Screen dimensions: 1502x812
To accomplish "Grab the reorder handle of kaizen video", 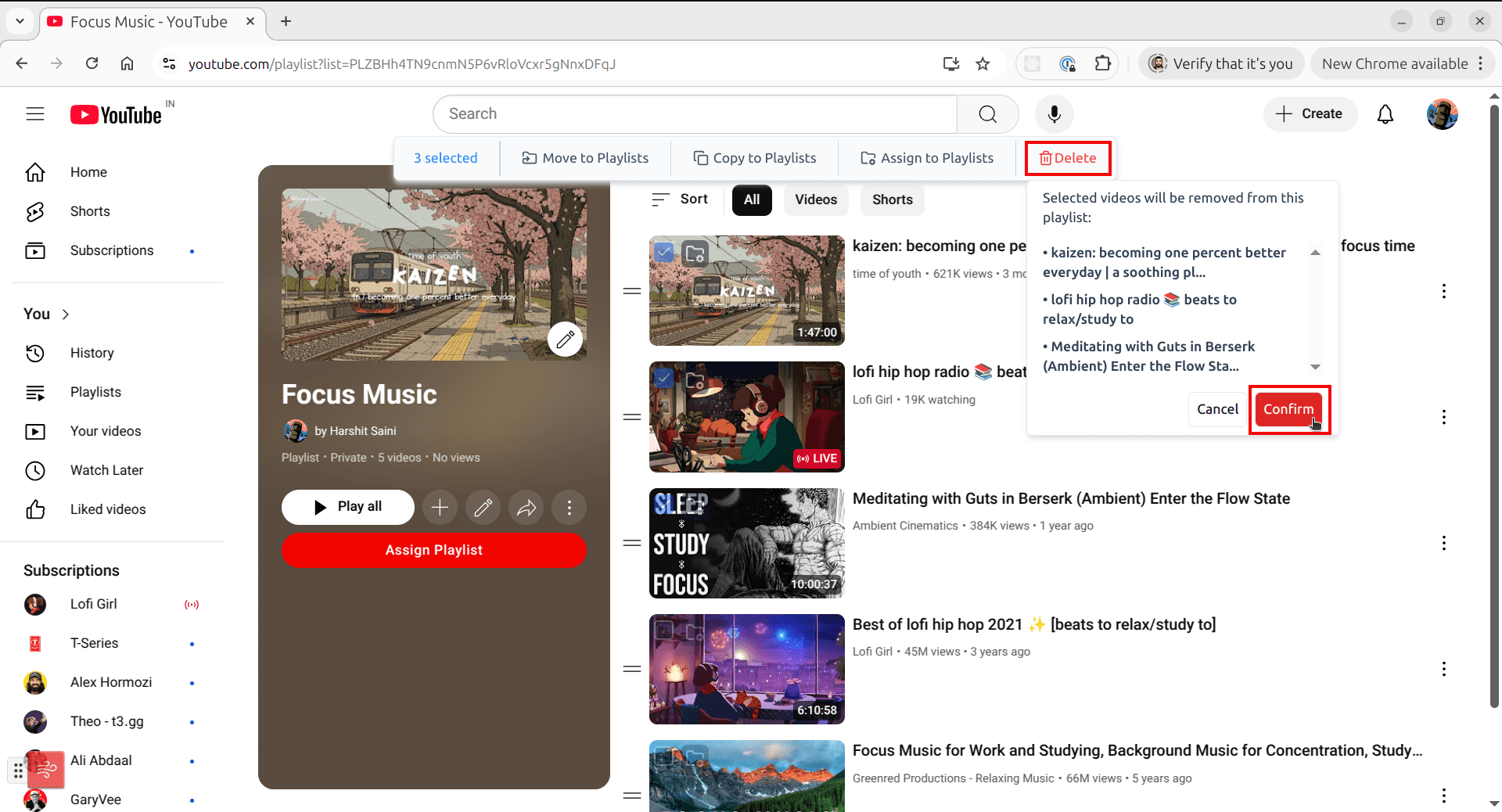I will click(632, 291).
